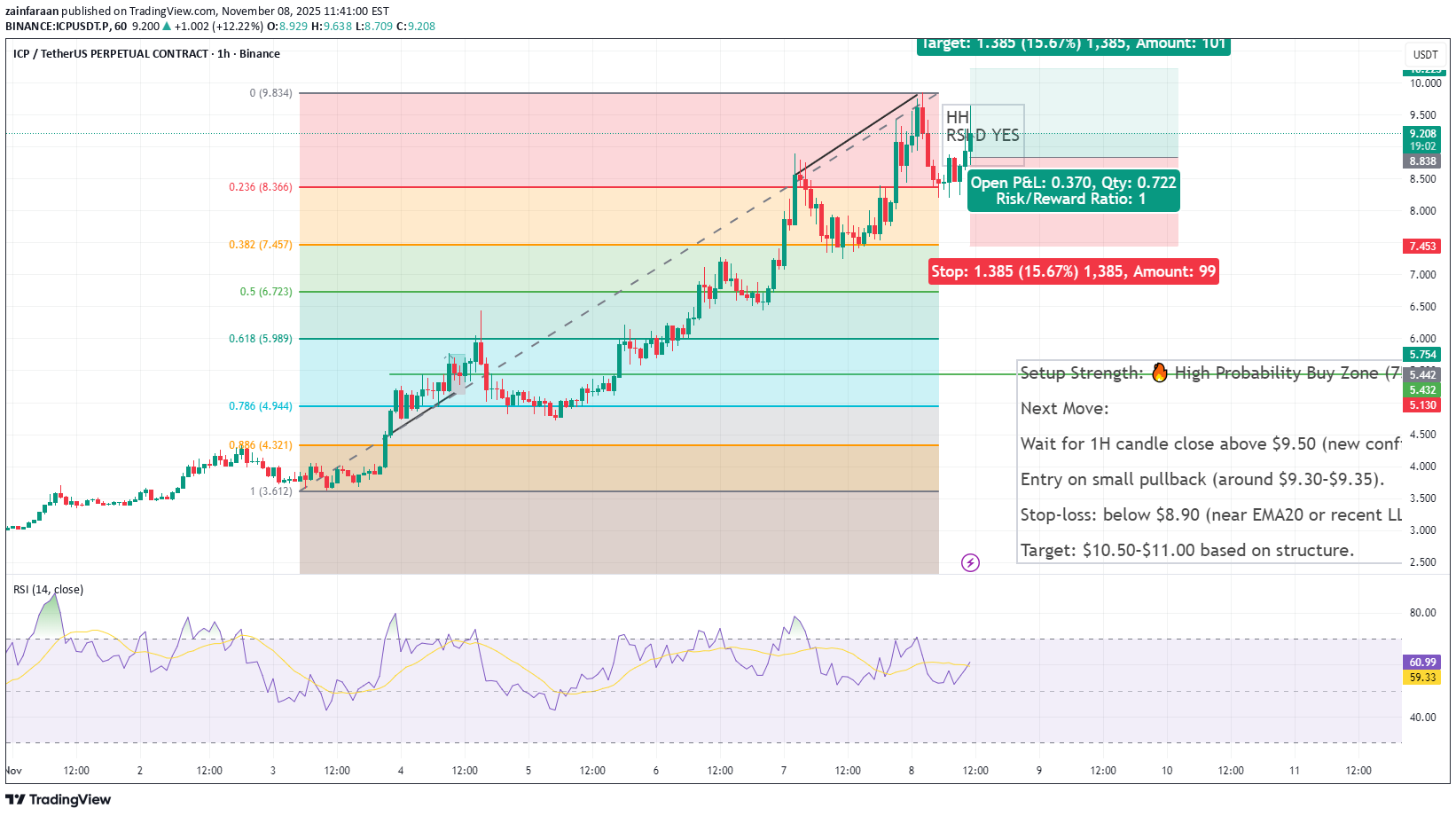Screen dimensions: 1456x816
Task: Click the USDT currency label
Action: pyautogui.click(x=1425, y=55)
